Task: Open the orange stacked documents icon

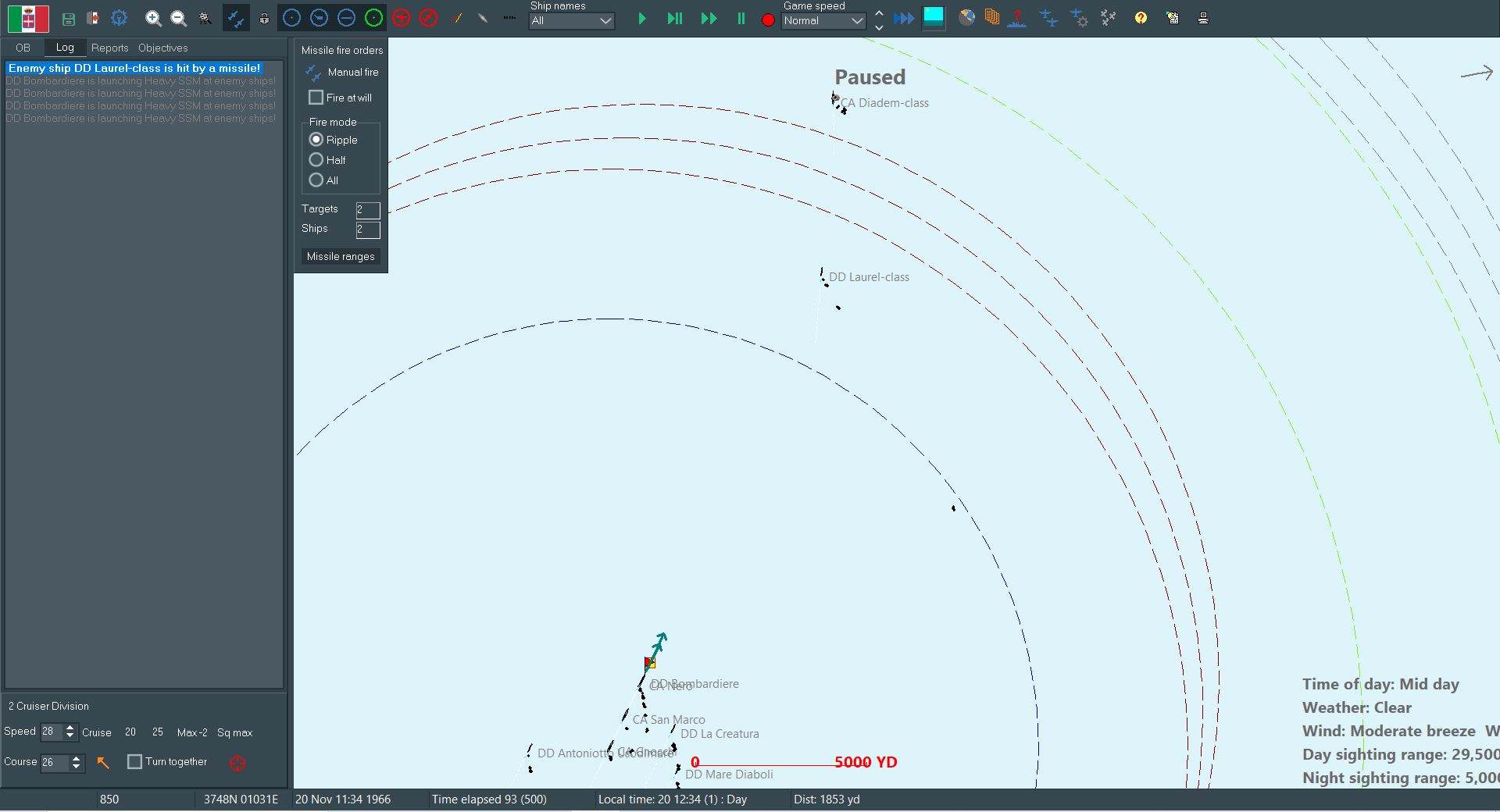Action: pos(992,17)
